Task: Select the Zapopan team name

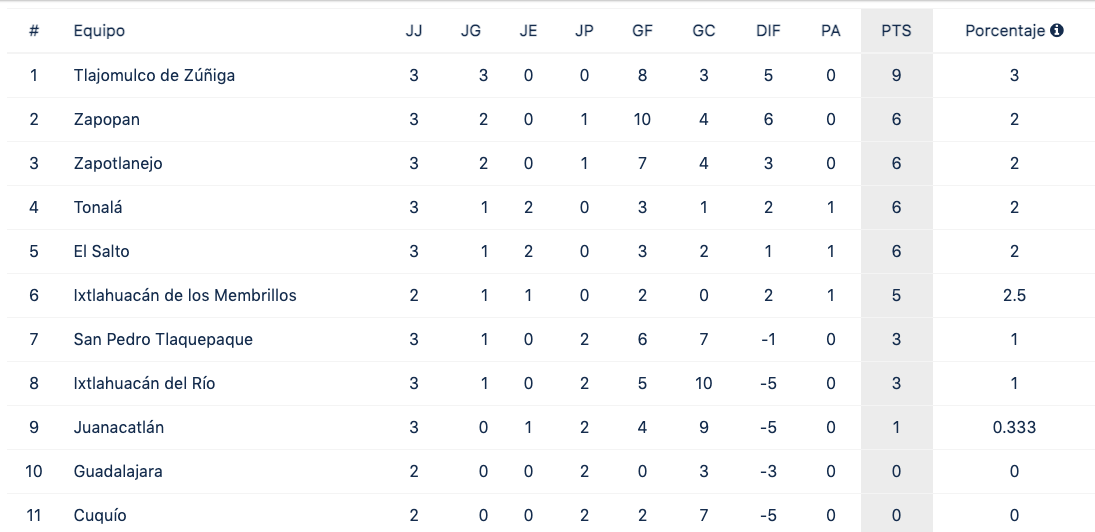Action: click(107, 119)
